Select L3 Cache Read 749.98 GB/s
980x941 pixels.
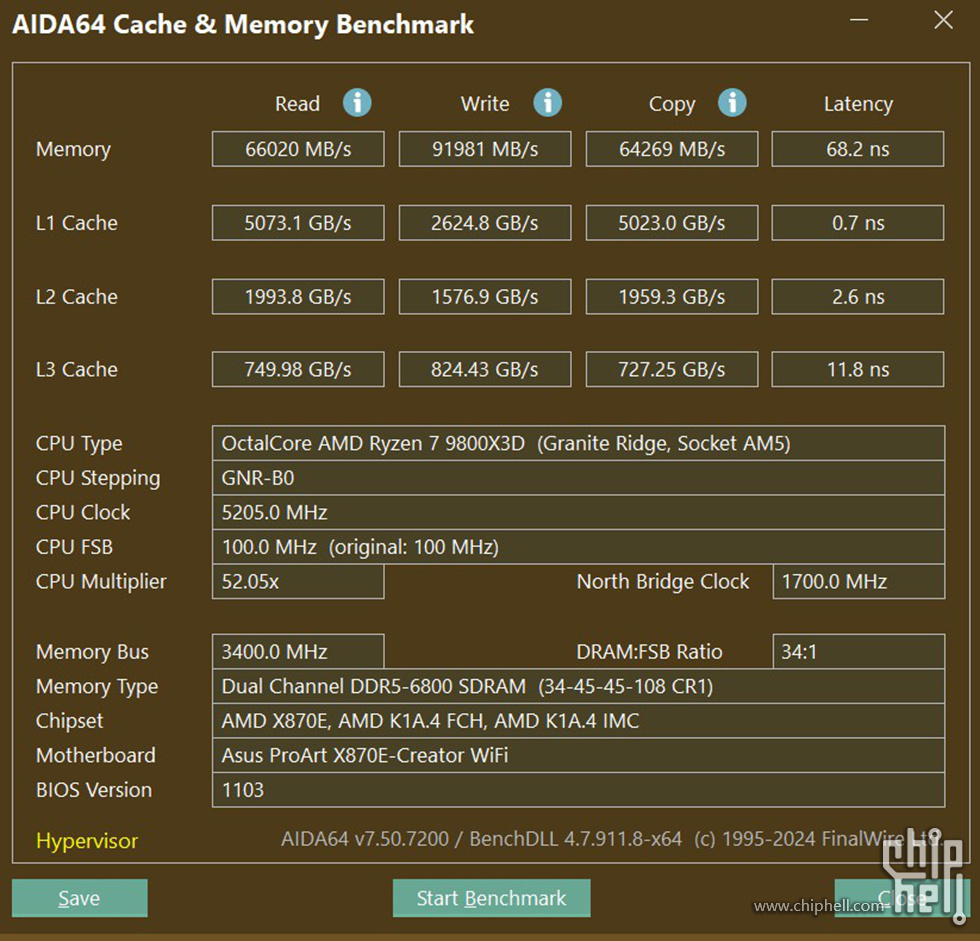click(x=298, y=369)
